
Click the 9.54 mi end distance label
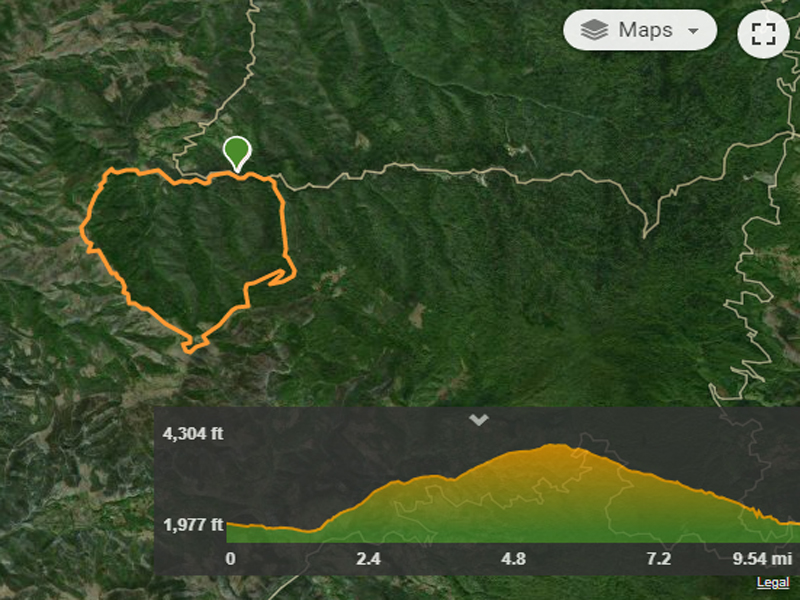pyautogui.click(x=762, y=559)
